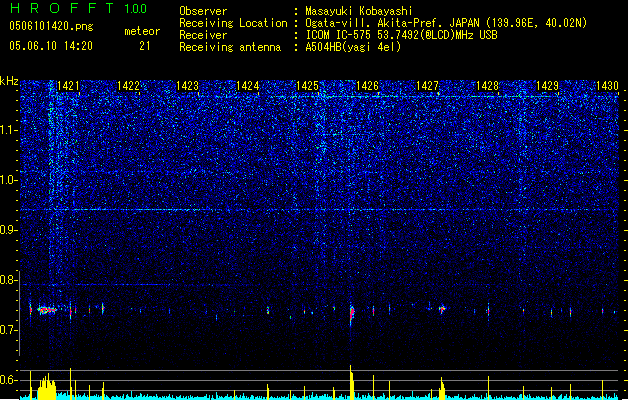Image resolution: width=629 pixels, height=400 pixels.
Task: Click the 1422 time axis marker
Action: pyautogui.click(x=128, y=86)
